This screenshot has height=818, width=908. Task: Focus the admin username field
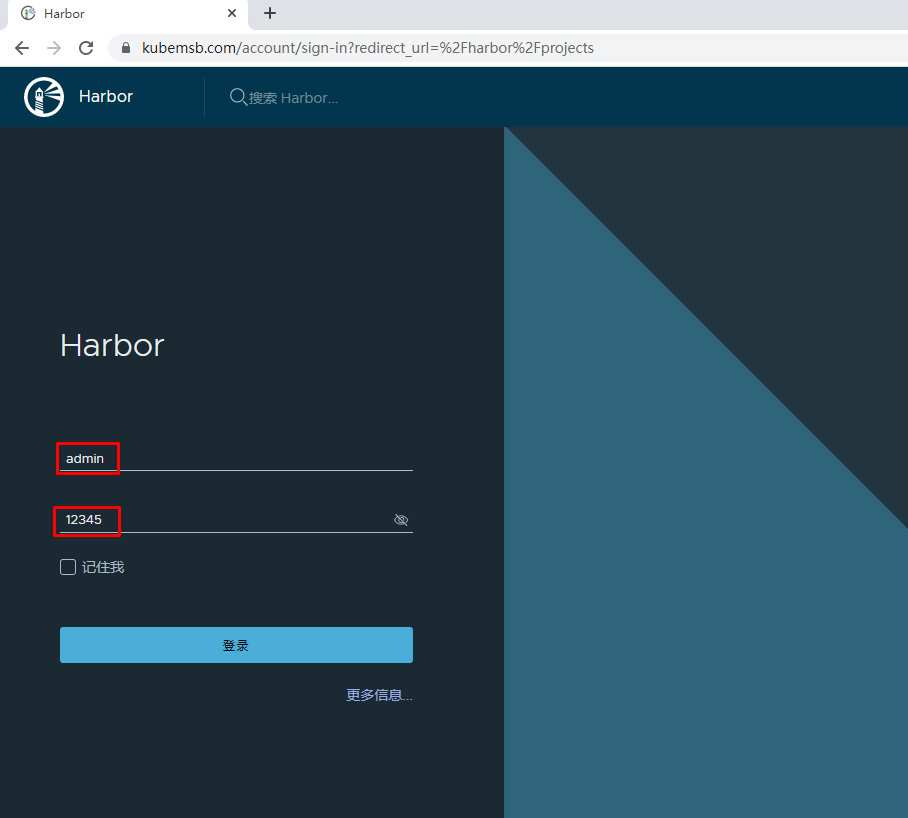[236, 458]
